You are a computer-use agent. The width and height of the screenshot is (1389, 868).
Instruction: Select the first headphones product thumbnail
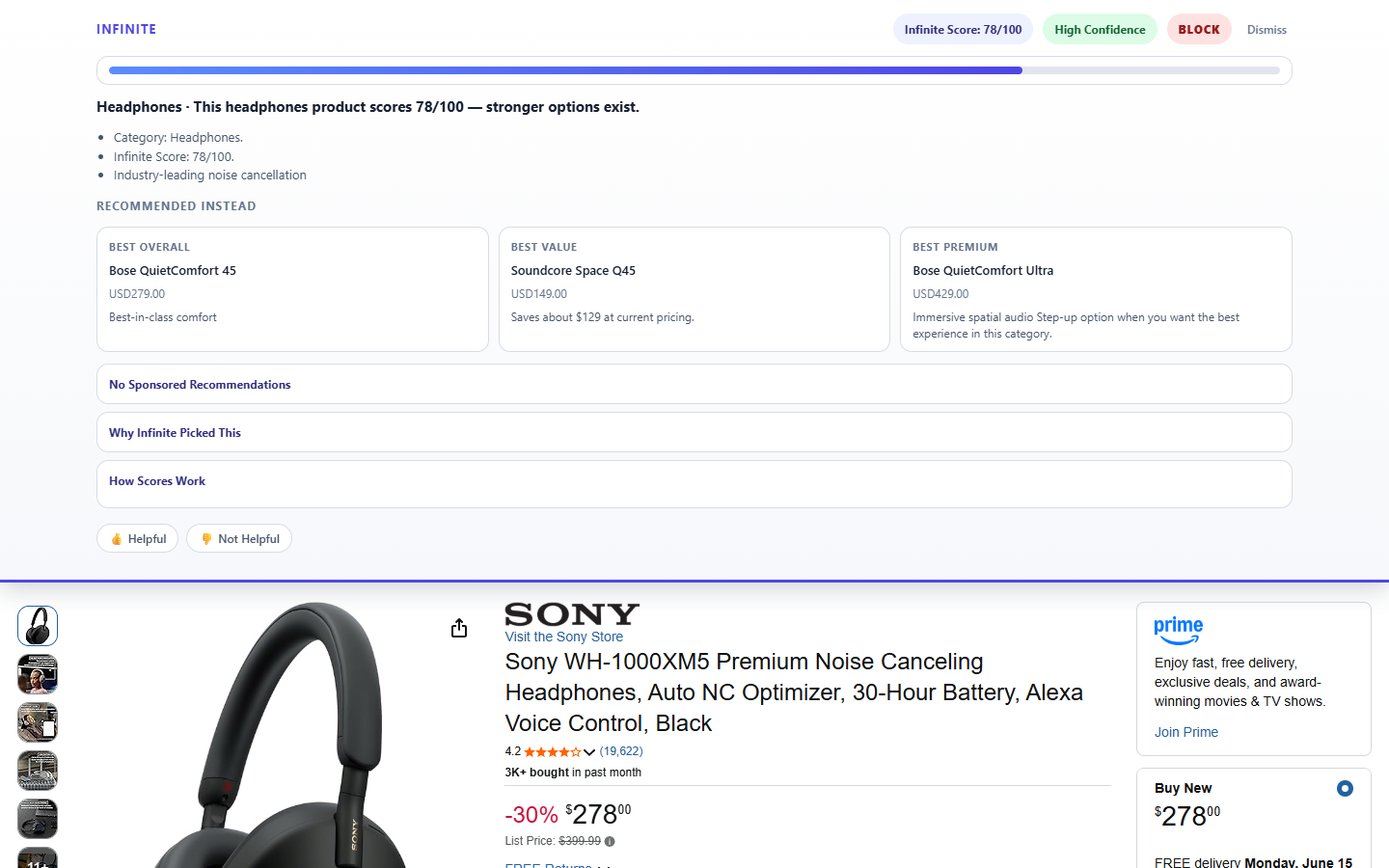(38, 626)
